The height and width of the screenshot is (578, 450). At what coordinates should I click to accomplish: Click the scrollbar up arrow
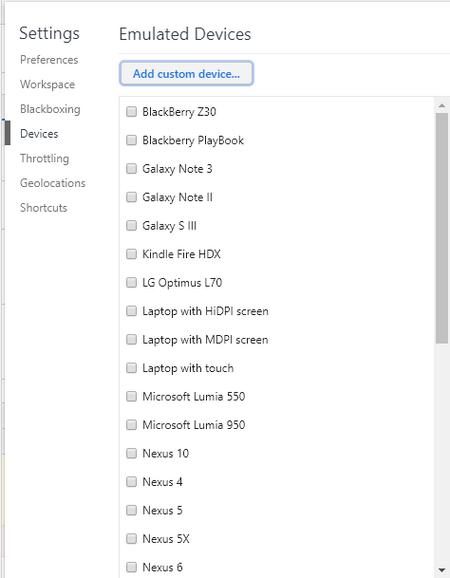click(442, 106)
